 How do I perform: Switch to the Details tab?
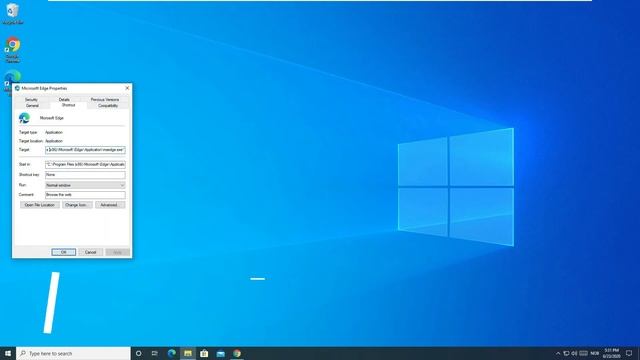coord(64,100)
